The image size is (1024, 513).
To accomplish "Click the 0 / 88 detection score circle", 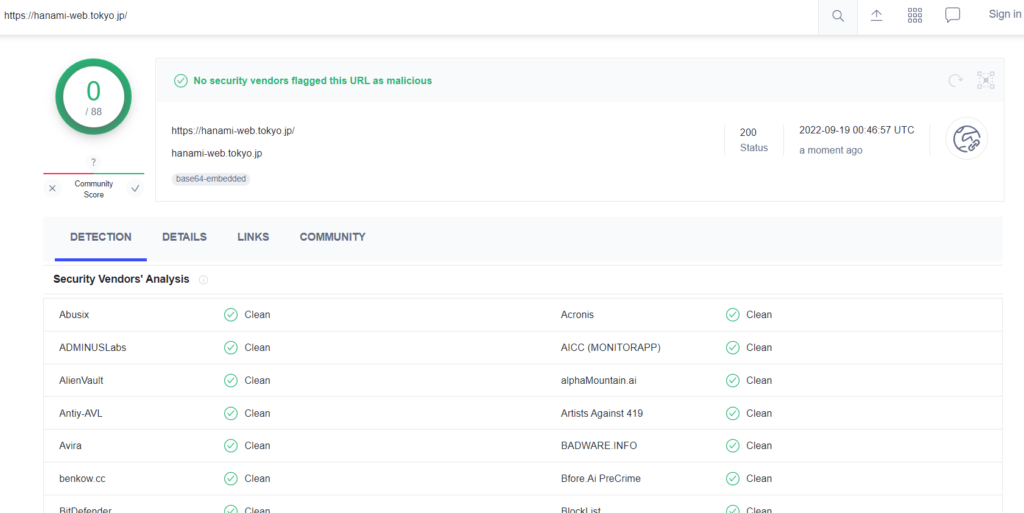I will click(93, 97).
